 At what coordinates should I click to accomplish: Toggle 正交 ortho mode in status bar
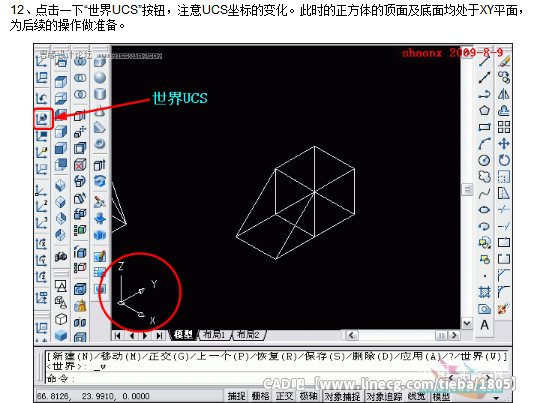[x=284, y=396]
